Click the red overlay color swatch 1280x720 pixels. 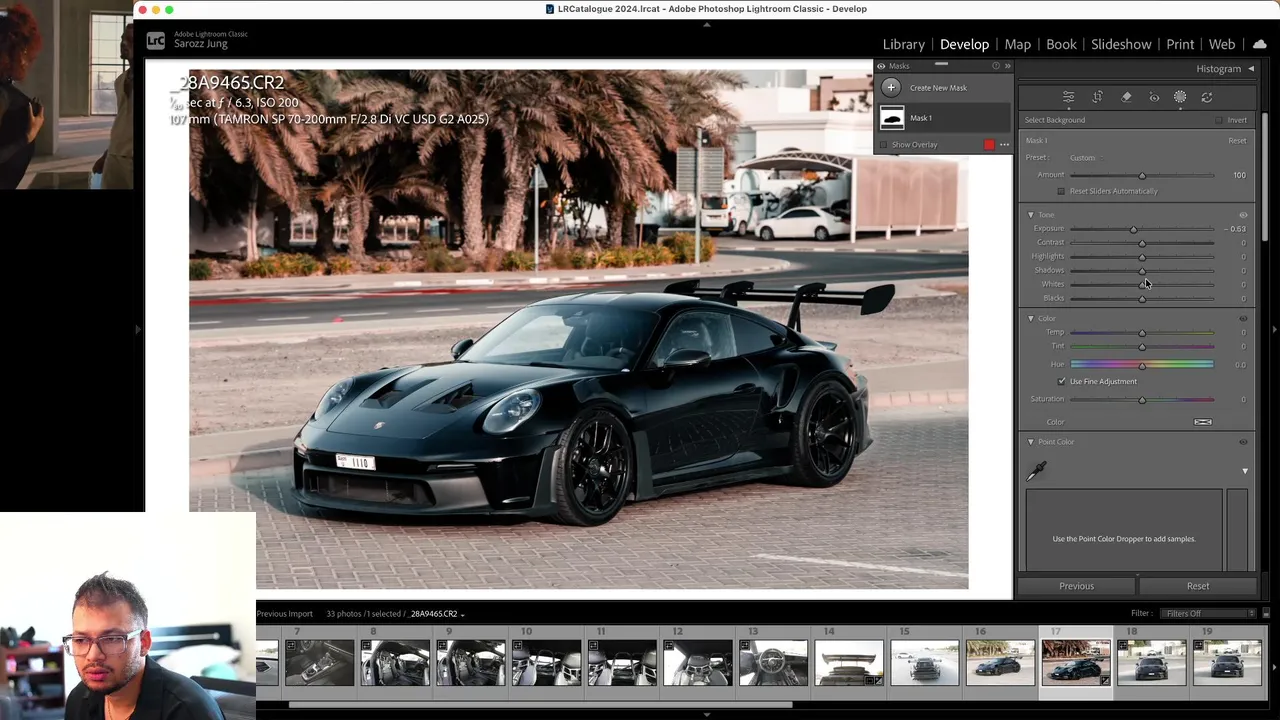pyautogui.click(x=989, y=145)
